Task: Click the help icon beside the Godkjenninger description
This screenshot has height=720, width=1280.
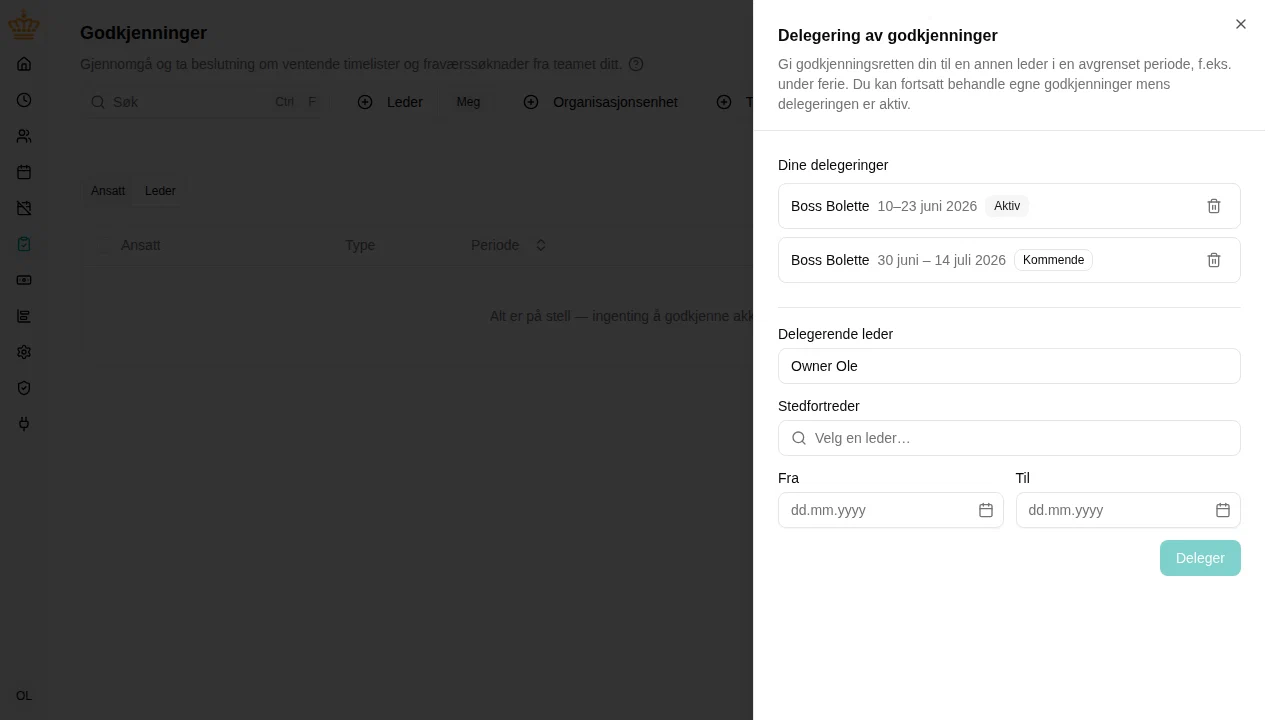Action: pos(636,64)
